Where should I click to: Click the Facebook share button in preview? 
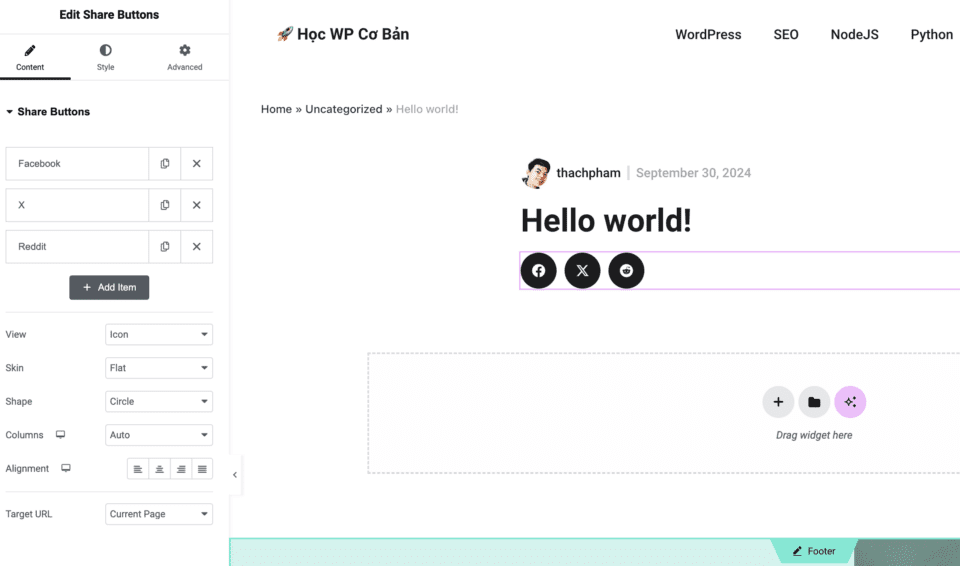538,271
